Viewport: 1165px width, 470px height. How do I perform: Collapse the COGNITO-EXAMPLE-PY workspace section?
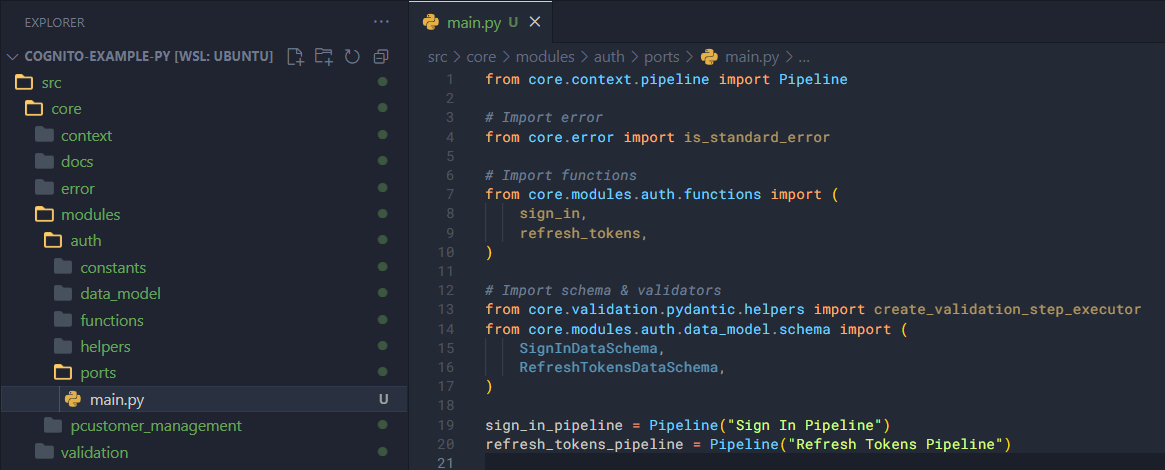coord(13,57)
